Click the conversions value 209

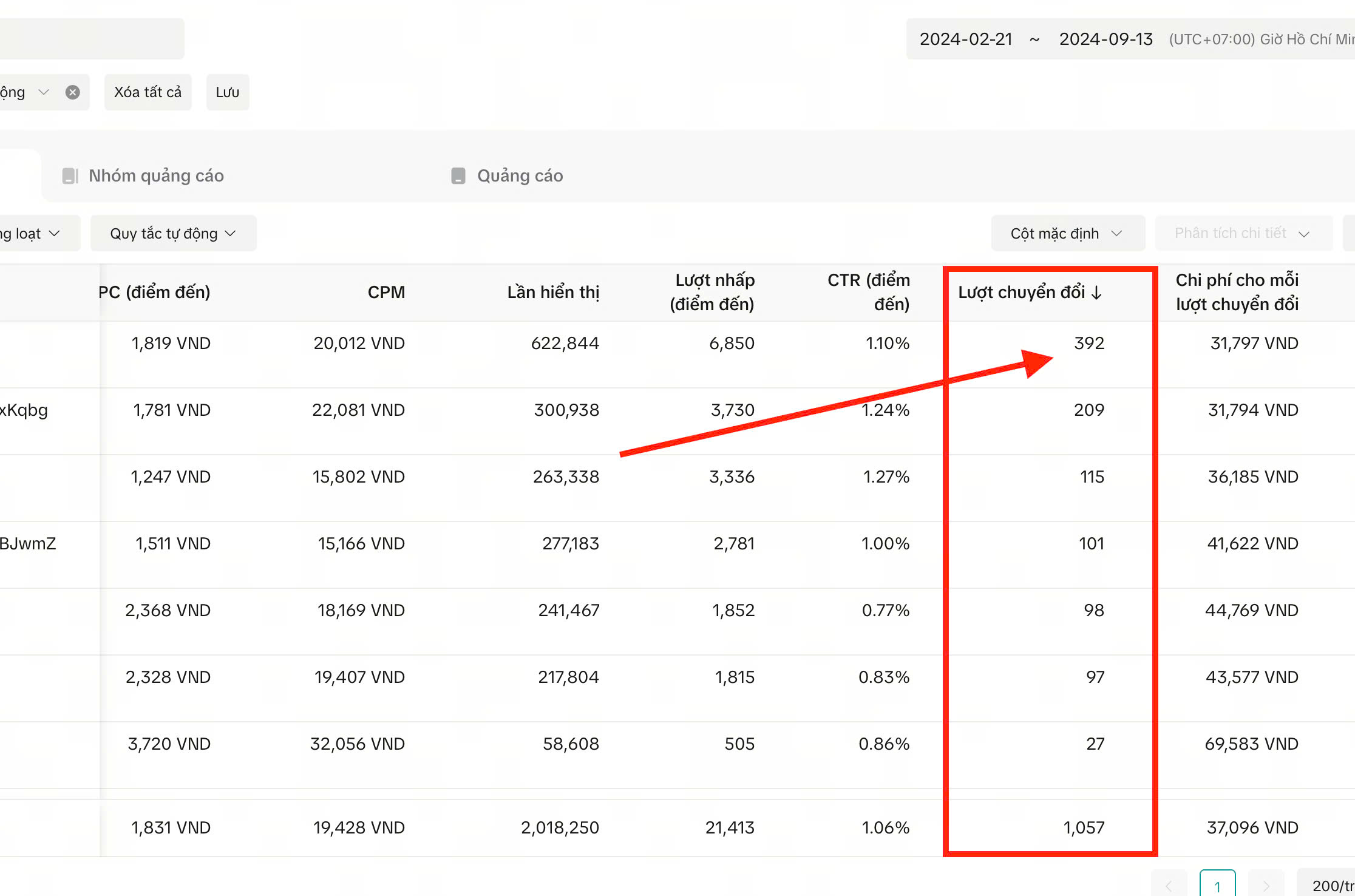coord(1089,410)
